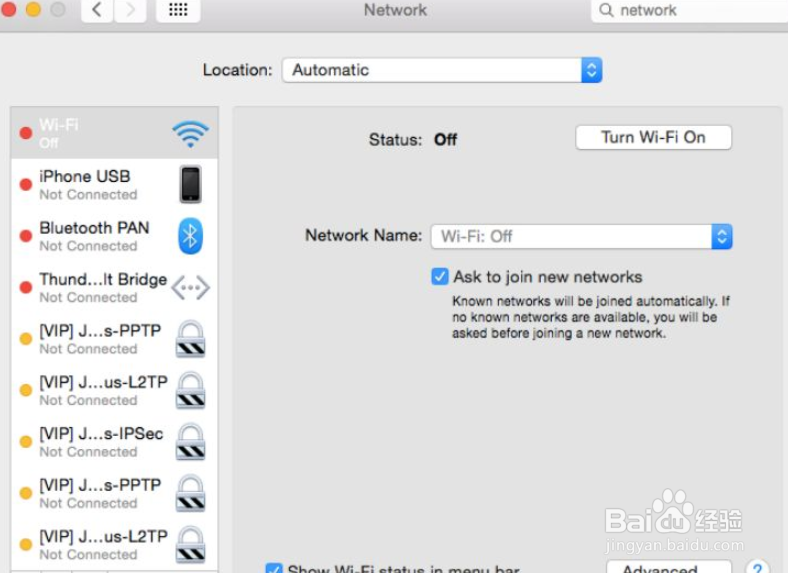Select the Wi-Fi service row
The width and height of the screenshot is (788, 573).
[115, 133]
